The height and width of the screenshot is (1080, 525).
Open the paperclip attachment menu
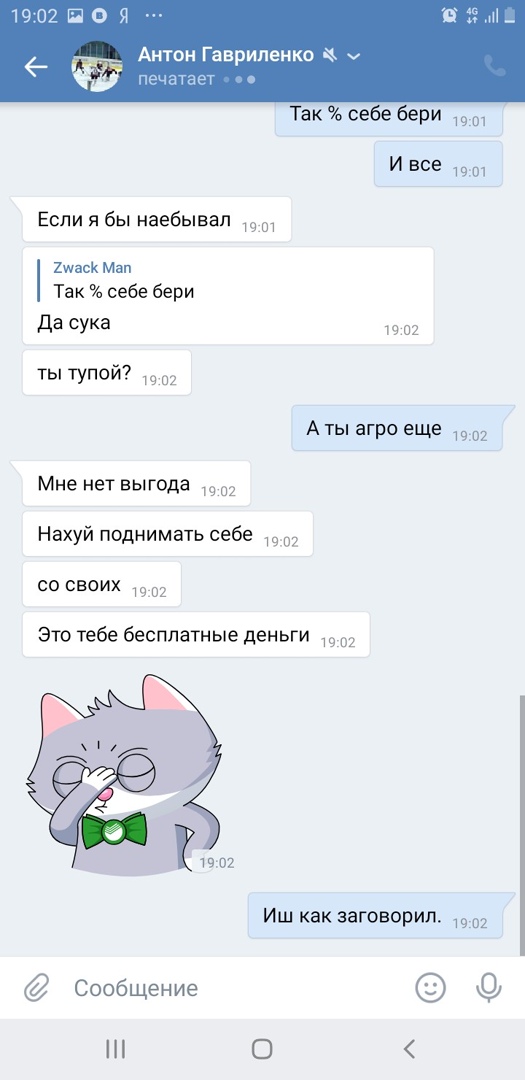pyautogui.click(x=34, y=988)
